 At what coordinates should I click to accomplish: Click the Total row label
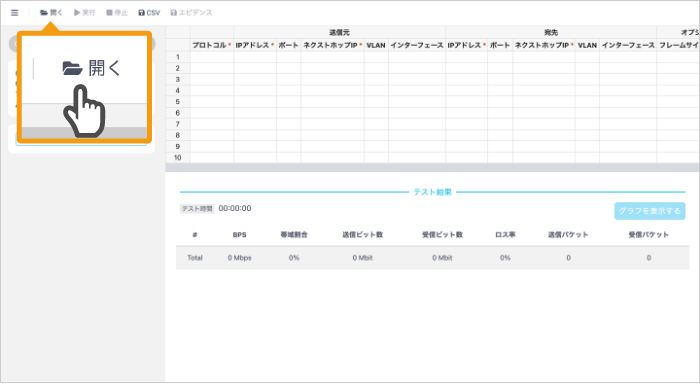[x=195, y=258]
